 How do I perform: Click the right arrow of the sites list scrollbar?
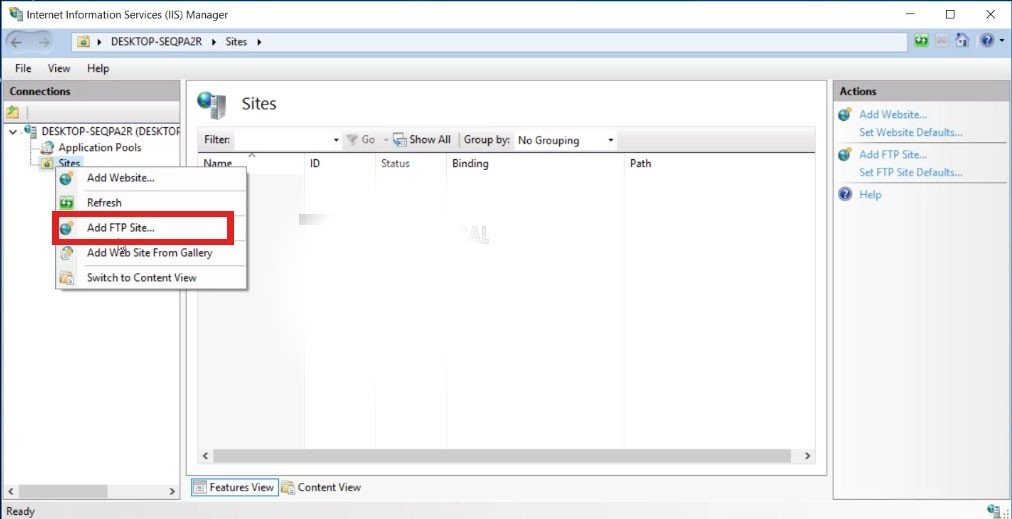(x=807, y=456)
